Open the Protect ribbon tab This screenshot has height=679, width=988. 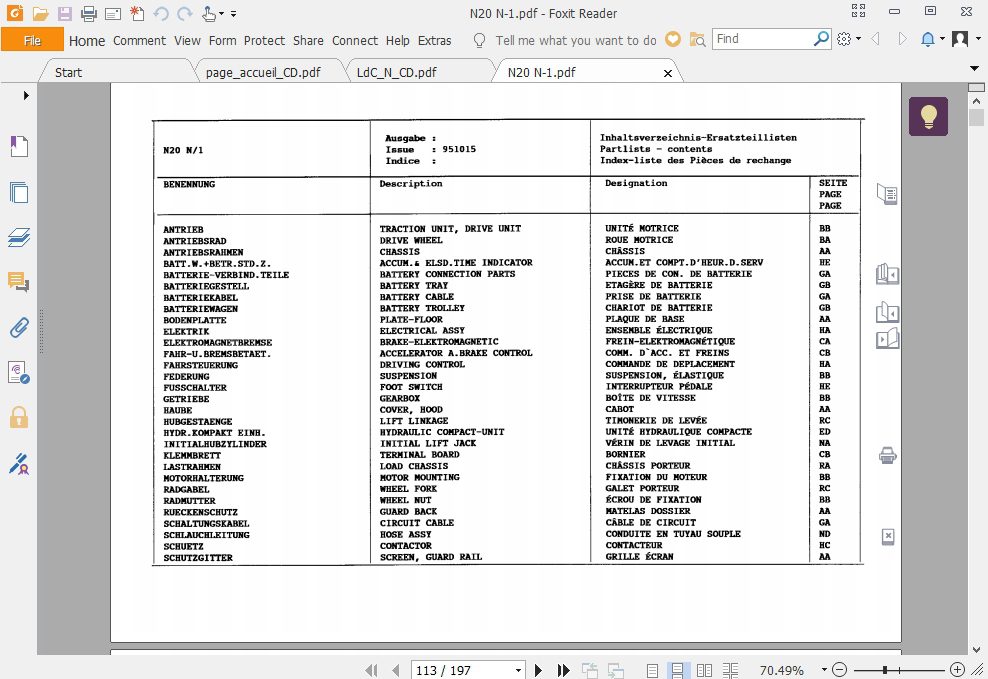pos(264,40)
